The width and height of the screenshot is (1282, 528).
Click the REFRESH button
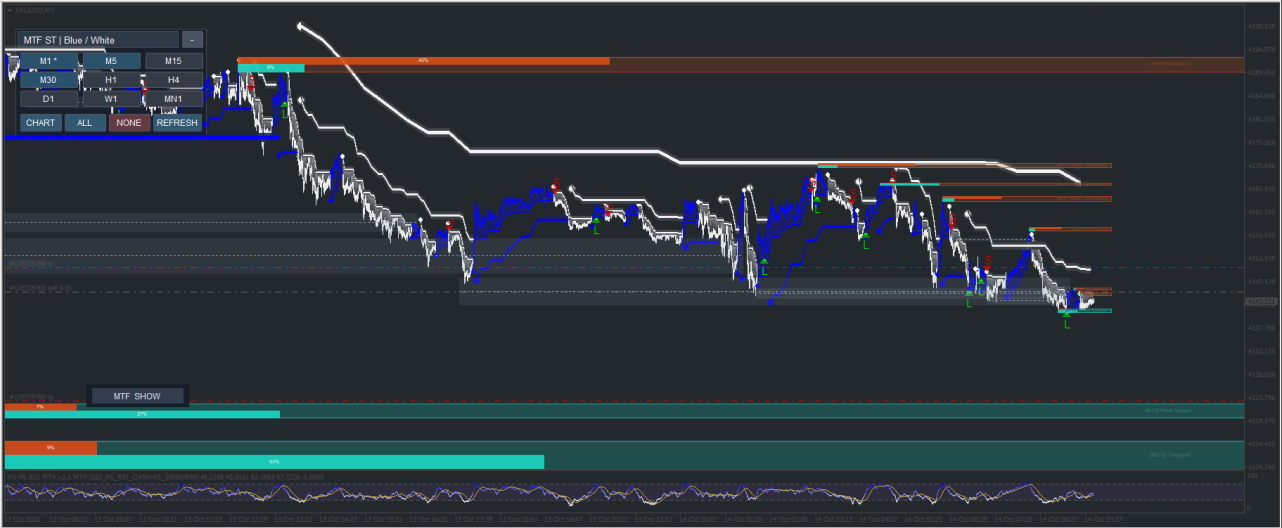point(178,123)
